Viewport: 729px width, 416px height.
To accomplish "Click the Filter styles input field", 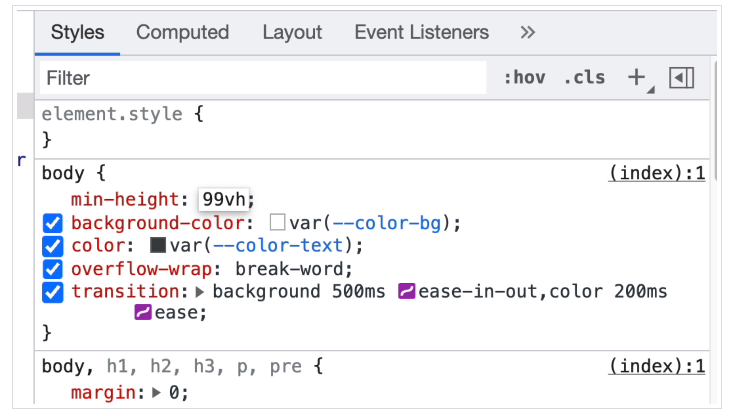I will [x=260, y=78].
